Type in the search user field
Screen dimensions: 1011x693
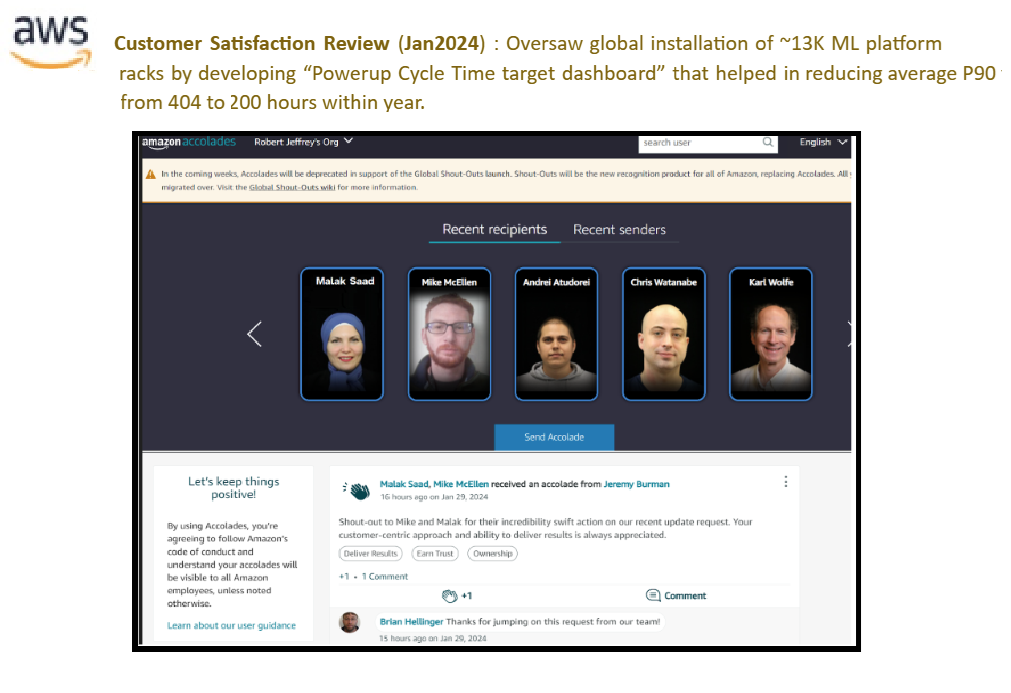(x=700, y=143)
